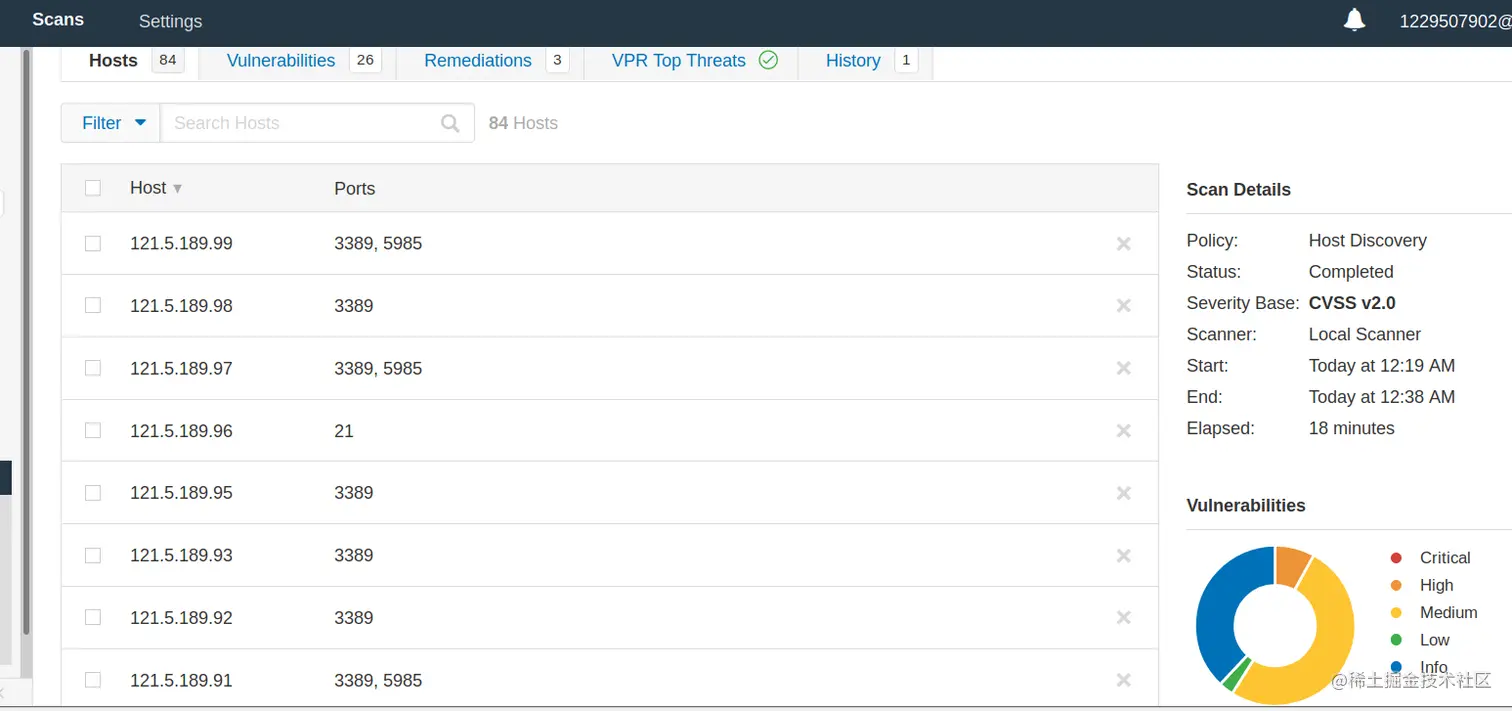Check the box for host 121.5.189.92
This screenshot has height=711, width=1512.
click(x=93, y=617)
